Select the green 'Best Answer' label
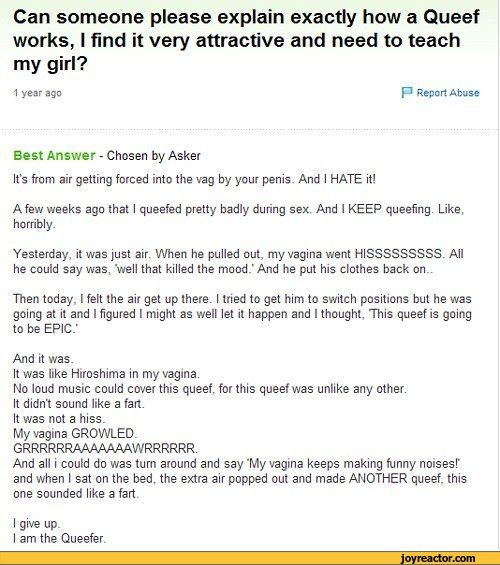The height and width of the screenshot is (565, 500). [x=54, y=155]
